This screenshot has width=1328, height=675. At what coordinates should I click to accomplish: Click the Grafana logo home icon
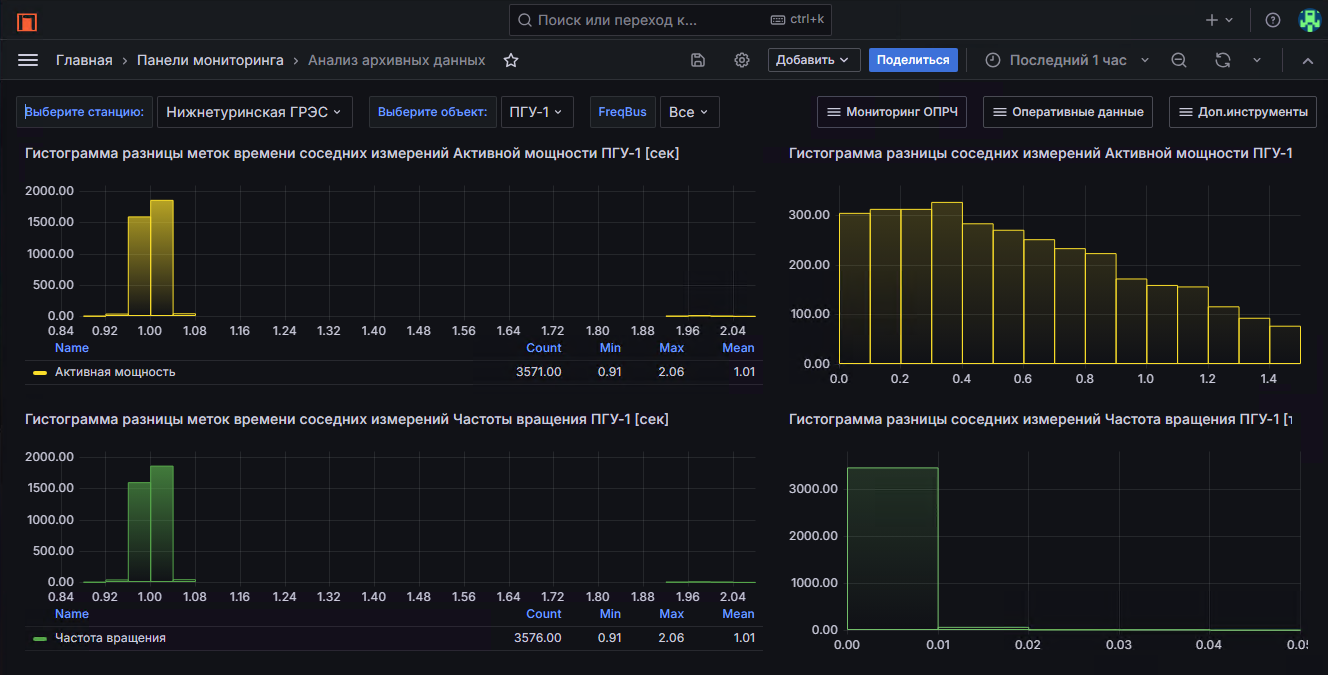coord(27,20)
